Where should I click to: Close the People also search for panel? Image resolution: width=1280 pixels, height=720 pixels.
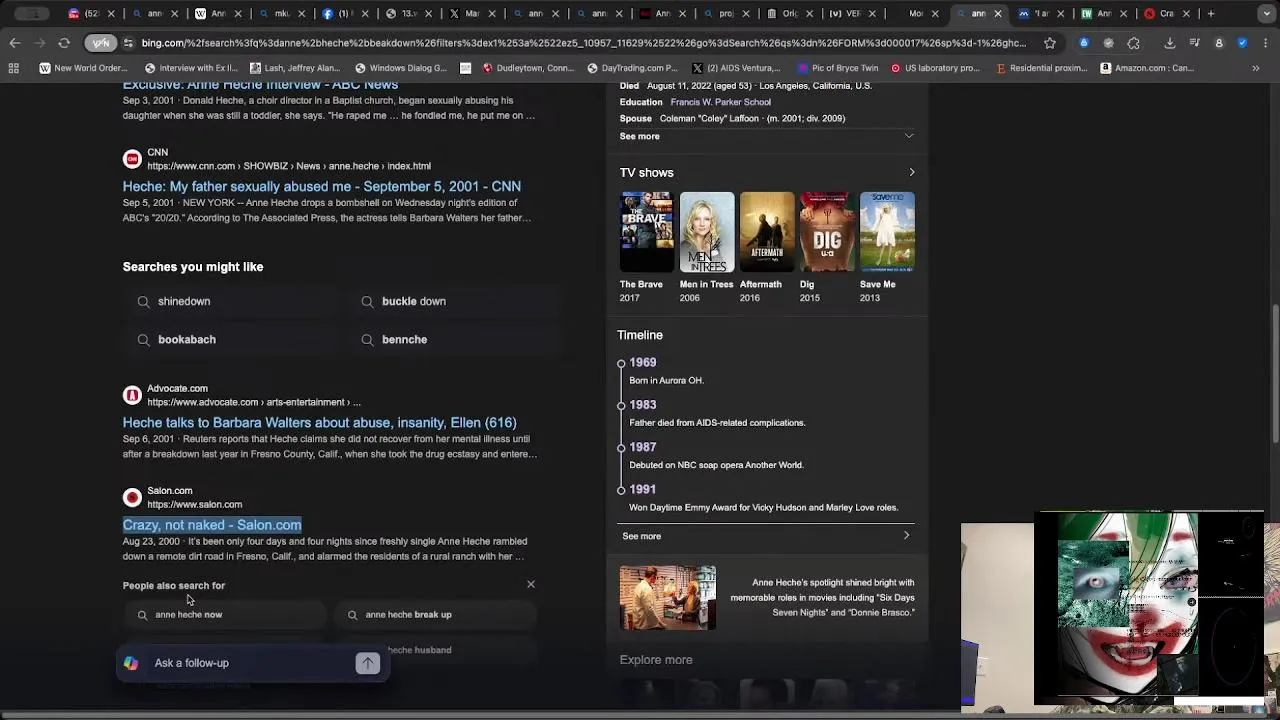point(531,584)
